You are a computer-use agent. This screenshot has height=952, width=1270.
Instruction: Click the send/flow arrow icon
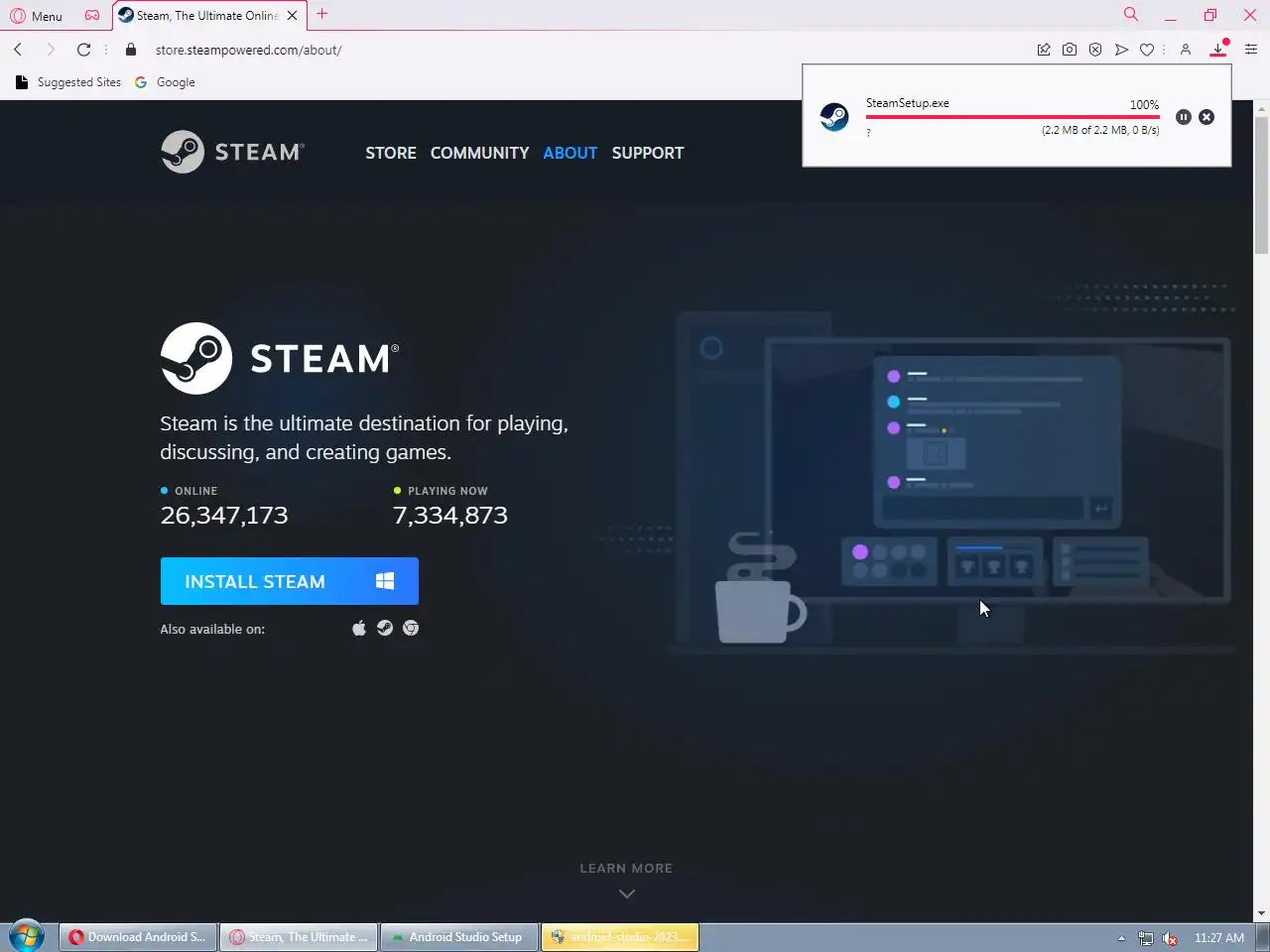coord(1121,50)
